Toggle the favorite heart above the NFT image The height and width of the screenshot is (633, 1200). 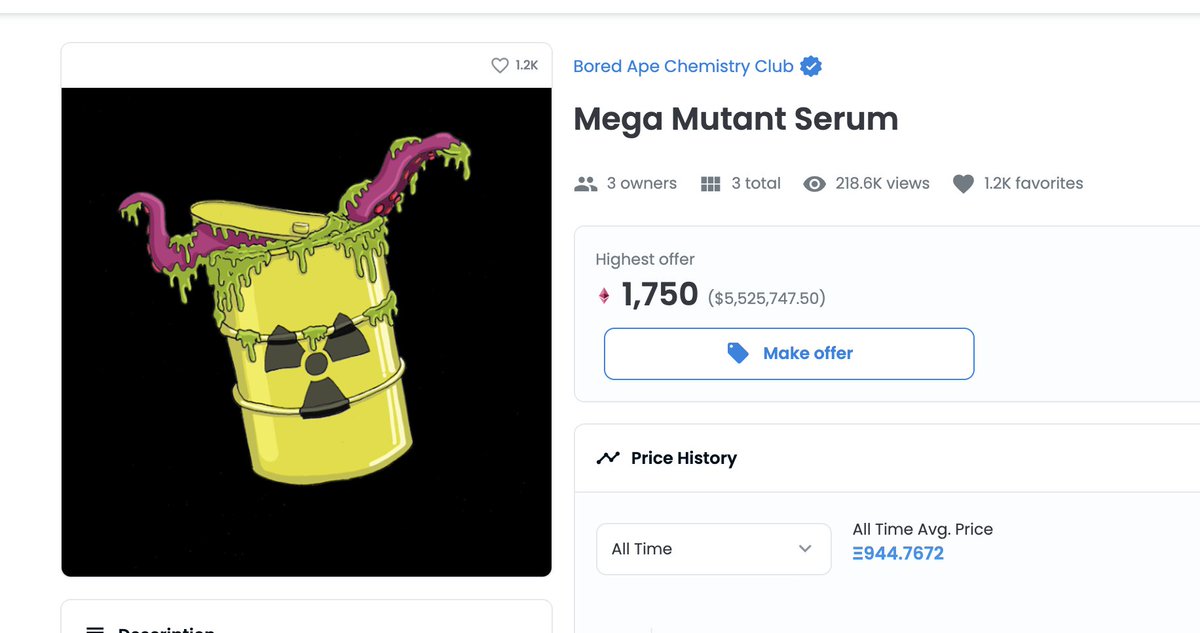(500, 66)
